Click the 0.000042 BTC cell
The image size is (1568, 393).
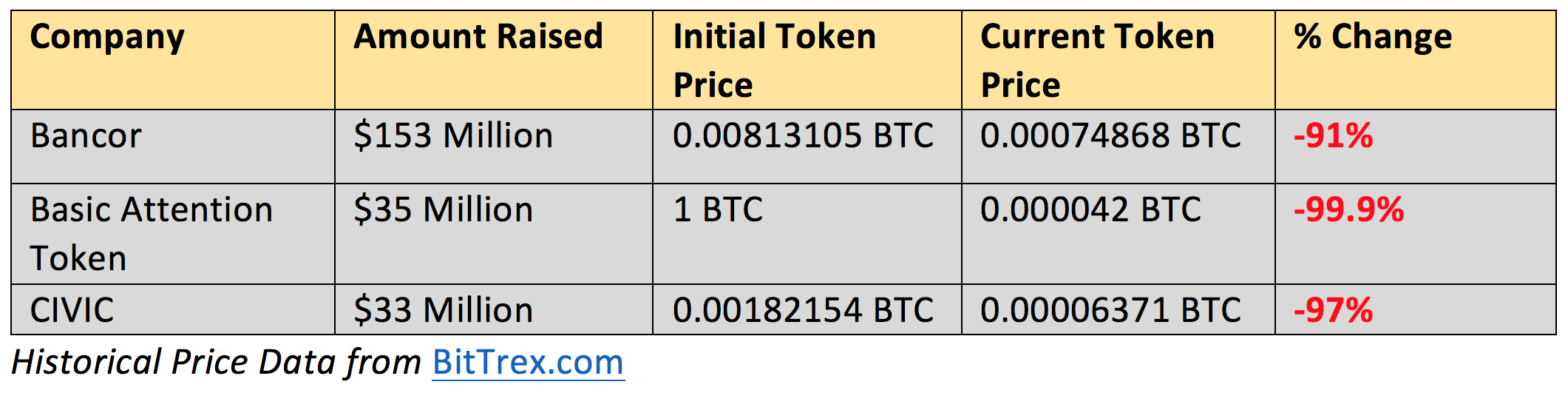[x=1119, y=234]
